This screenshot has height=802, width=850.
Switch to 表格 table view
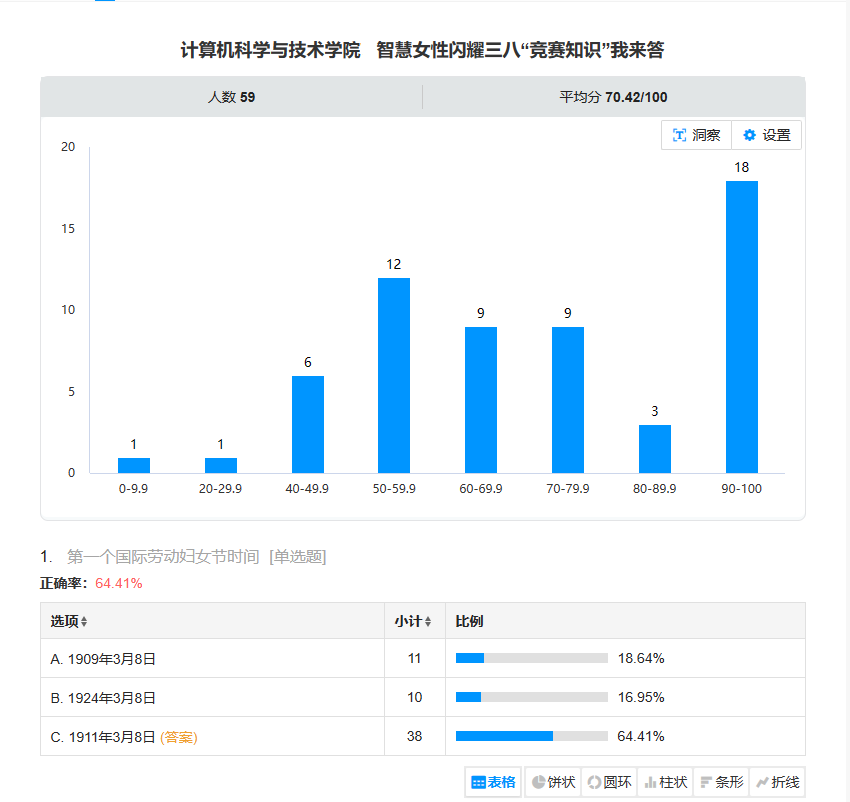tap(493, 782)
